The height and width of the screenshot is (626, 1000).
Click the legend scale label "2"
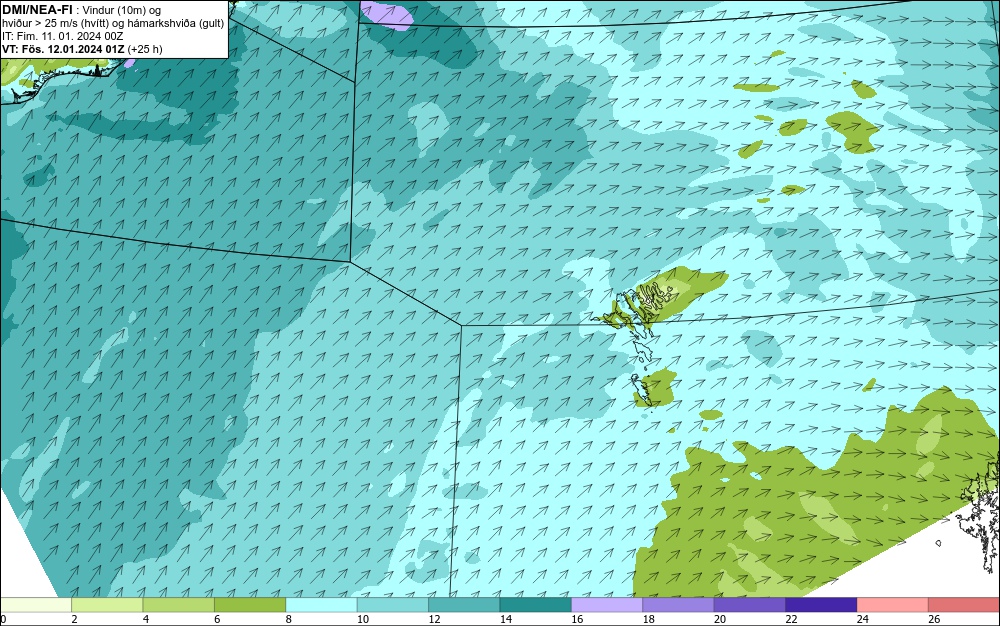75,619
